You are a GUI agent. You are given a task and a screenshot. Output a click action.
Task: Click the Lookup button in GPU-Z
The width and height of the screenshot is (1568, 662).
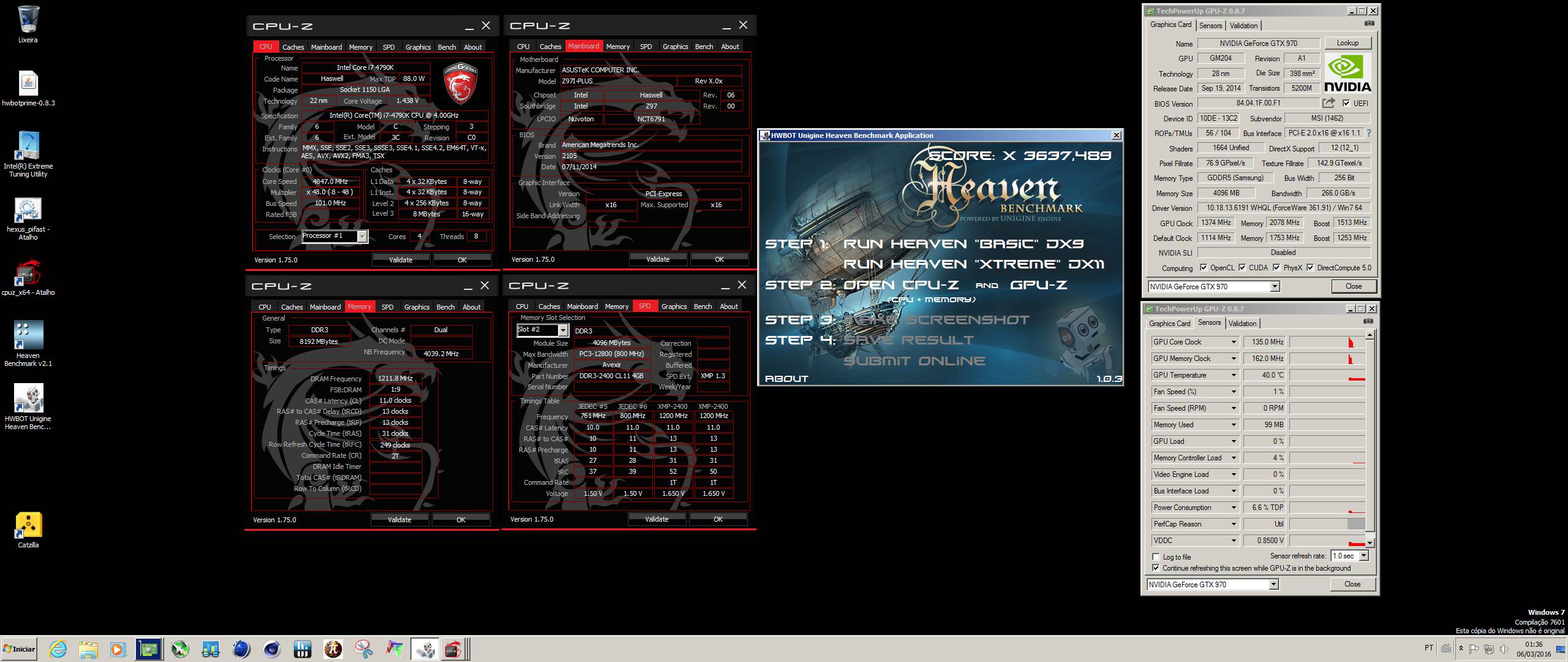point(1347,43)
